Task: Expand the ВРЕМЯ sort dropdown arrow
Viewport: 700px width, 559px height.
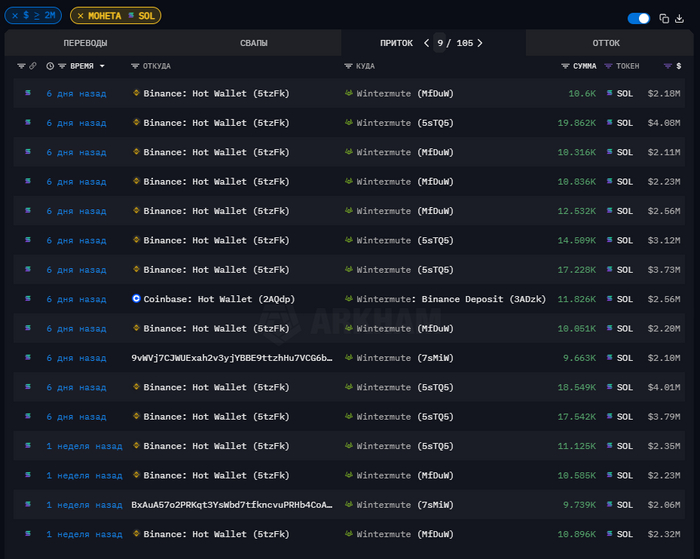Action: click(102, 66)
